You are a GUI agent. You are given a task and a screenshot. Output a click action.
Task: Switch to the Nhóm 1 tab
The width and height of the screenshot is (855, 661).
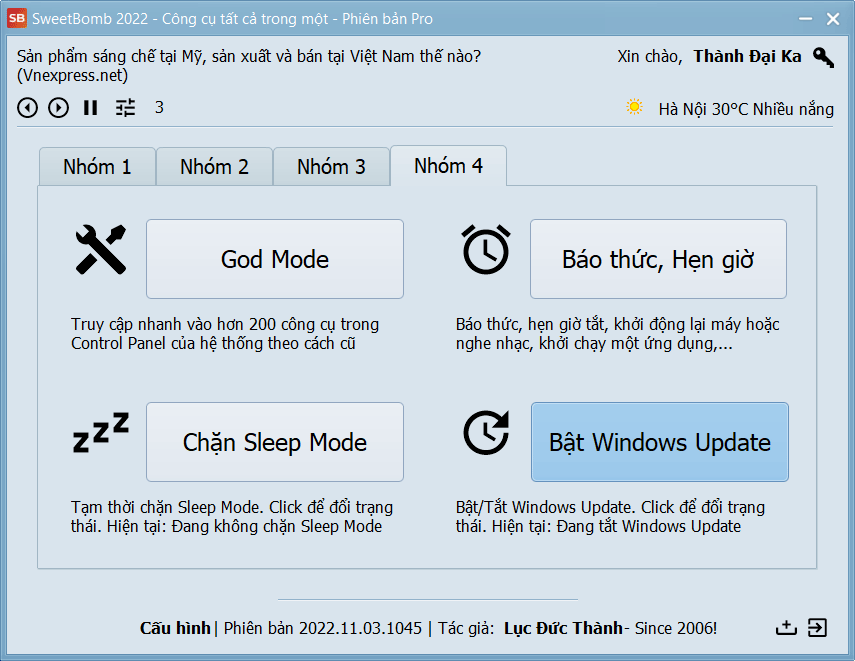click(97, 167)
